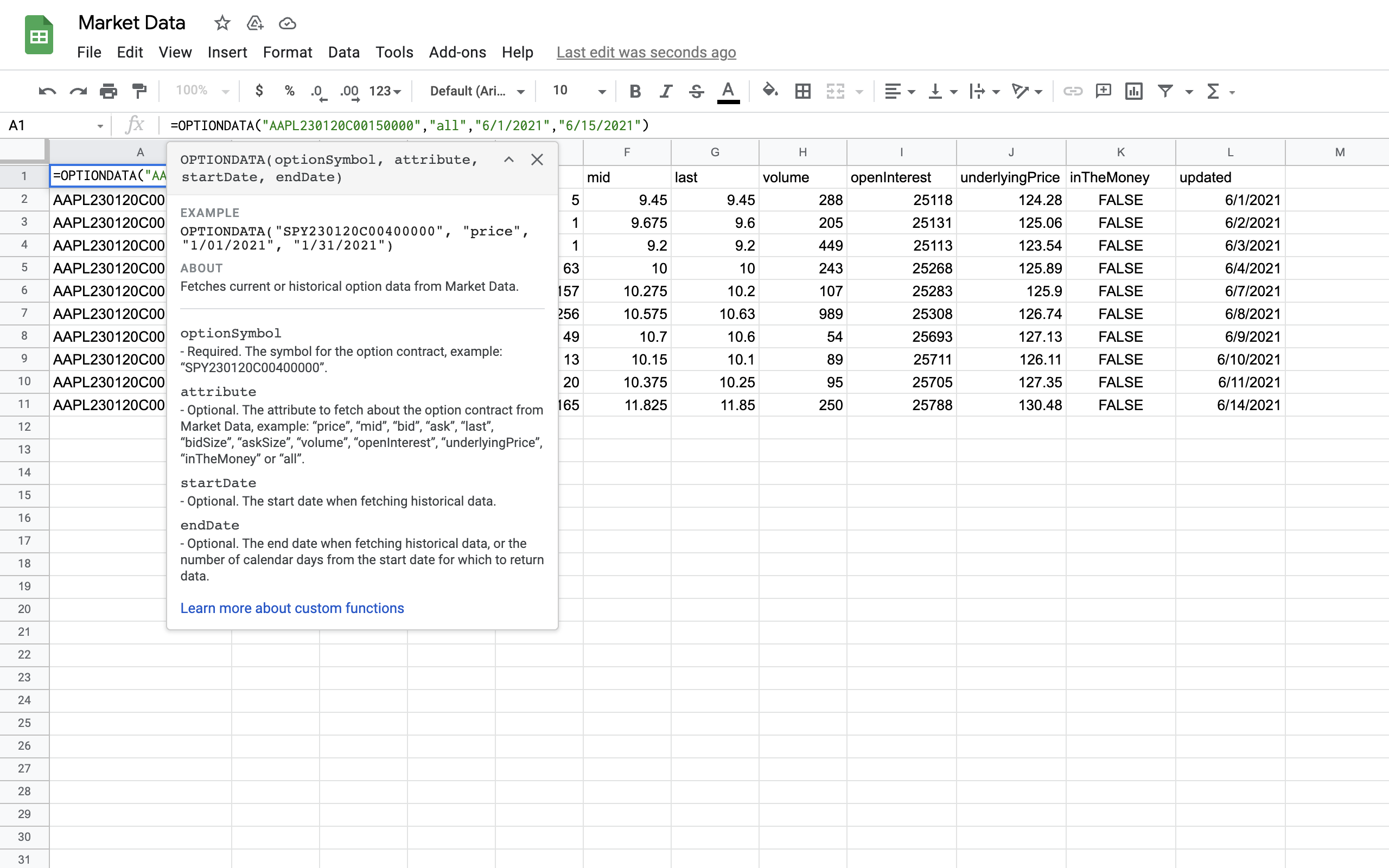Toggle strikethrough formatting
The width and height of the screenshot is (1389, 868).
(x=696, y=91)
